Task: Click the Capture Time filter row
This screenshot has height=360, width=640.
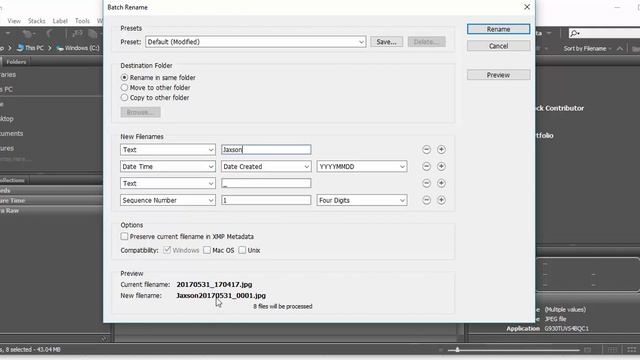Action: [x=51, y=200]
